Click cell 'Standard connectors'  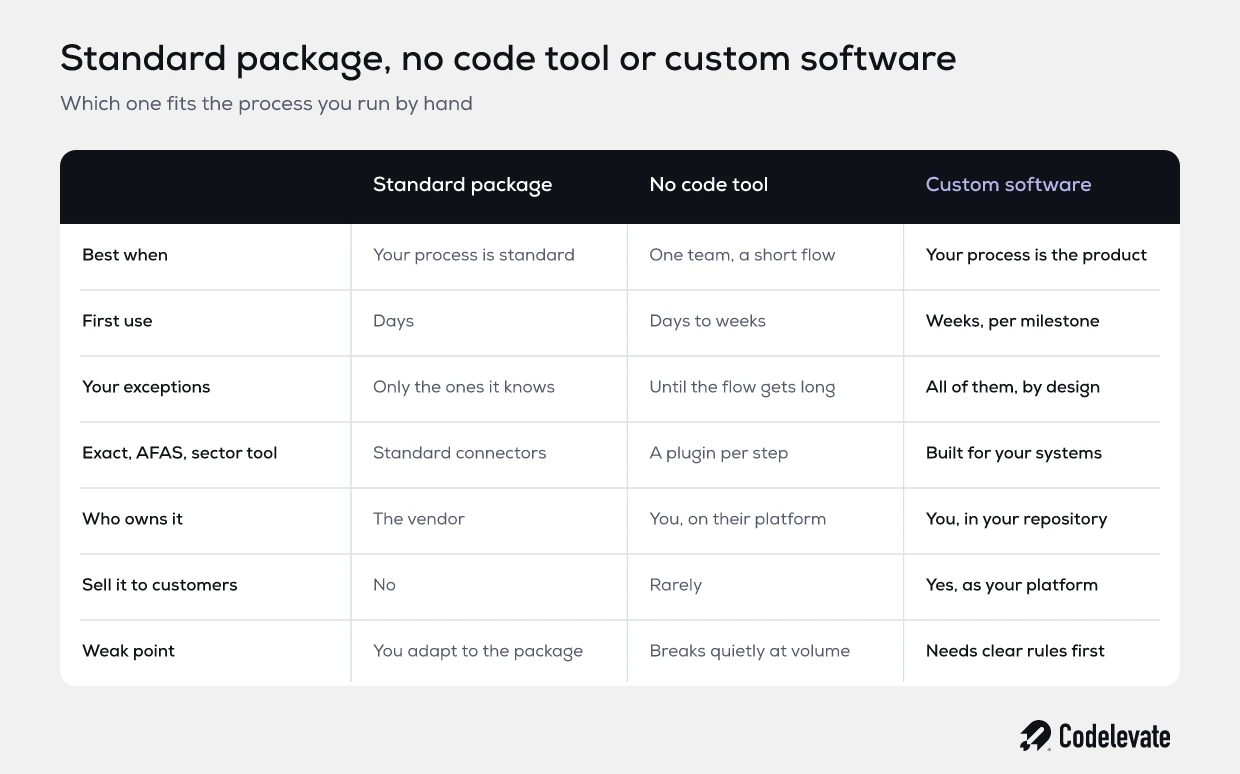[460, 453]
